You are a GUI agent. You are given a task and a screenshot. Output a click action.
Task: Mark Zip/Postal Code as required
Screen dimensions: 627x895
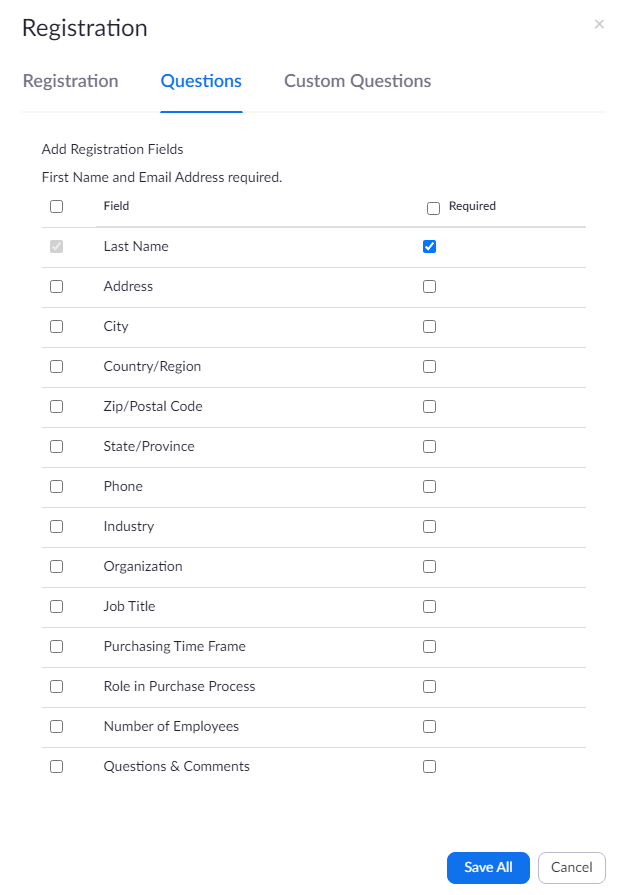click(429, 406)
